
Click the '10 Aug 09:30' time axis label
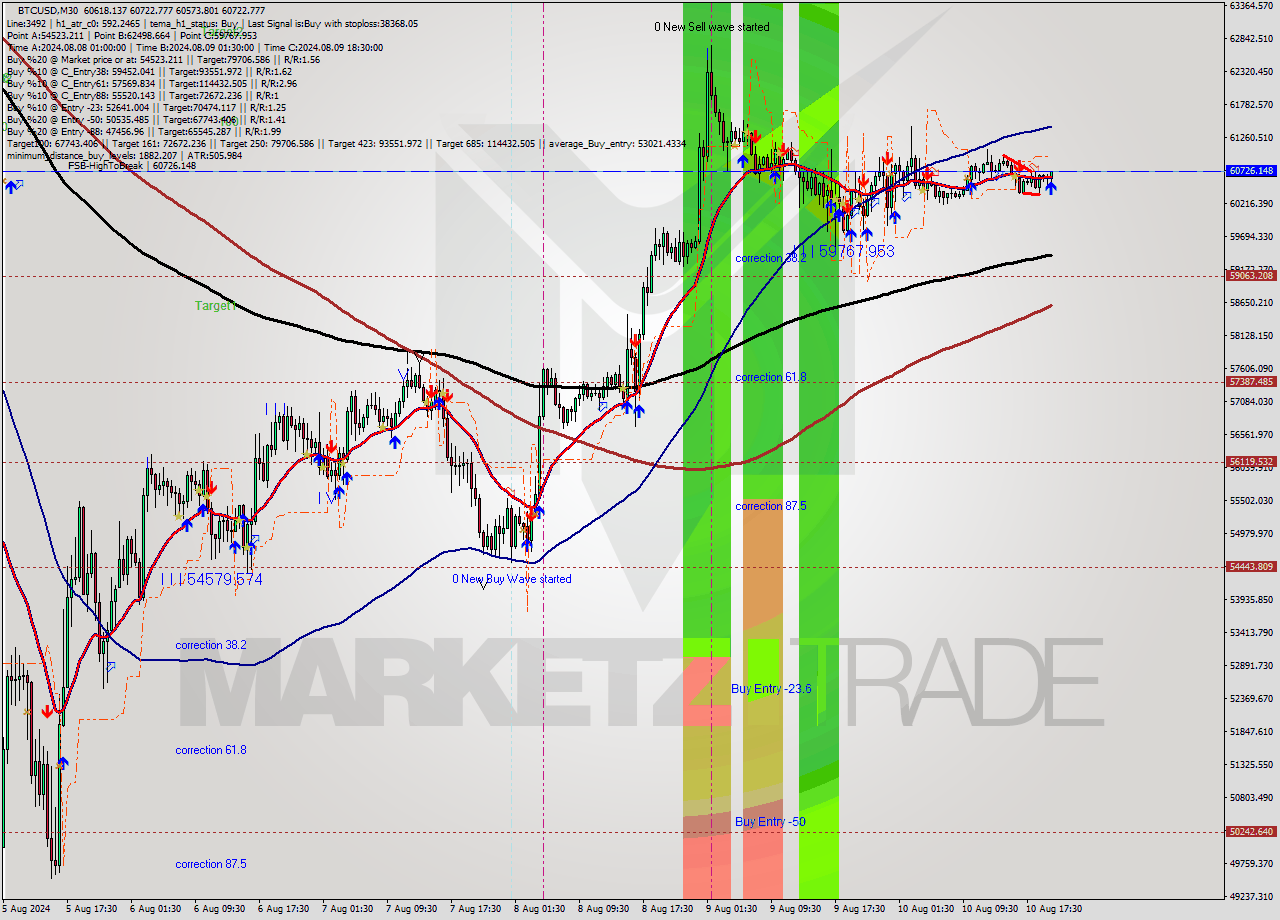(x=989, y=909)
